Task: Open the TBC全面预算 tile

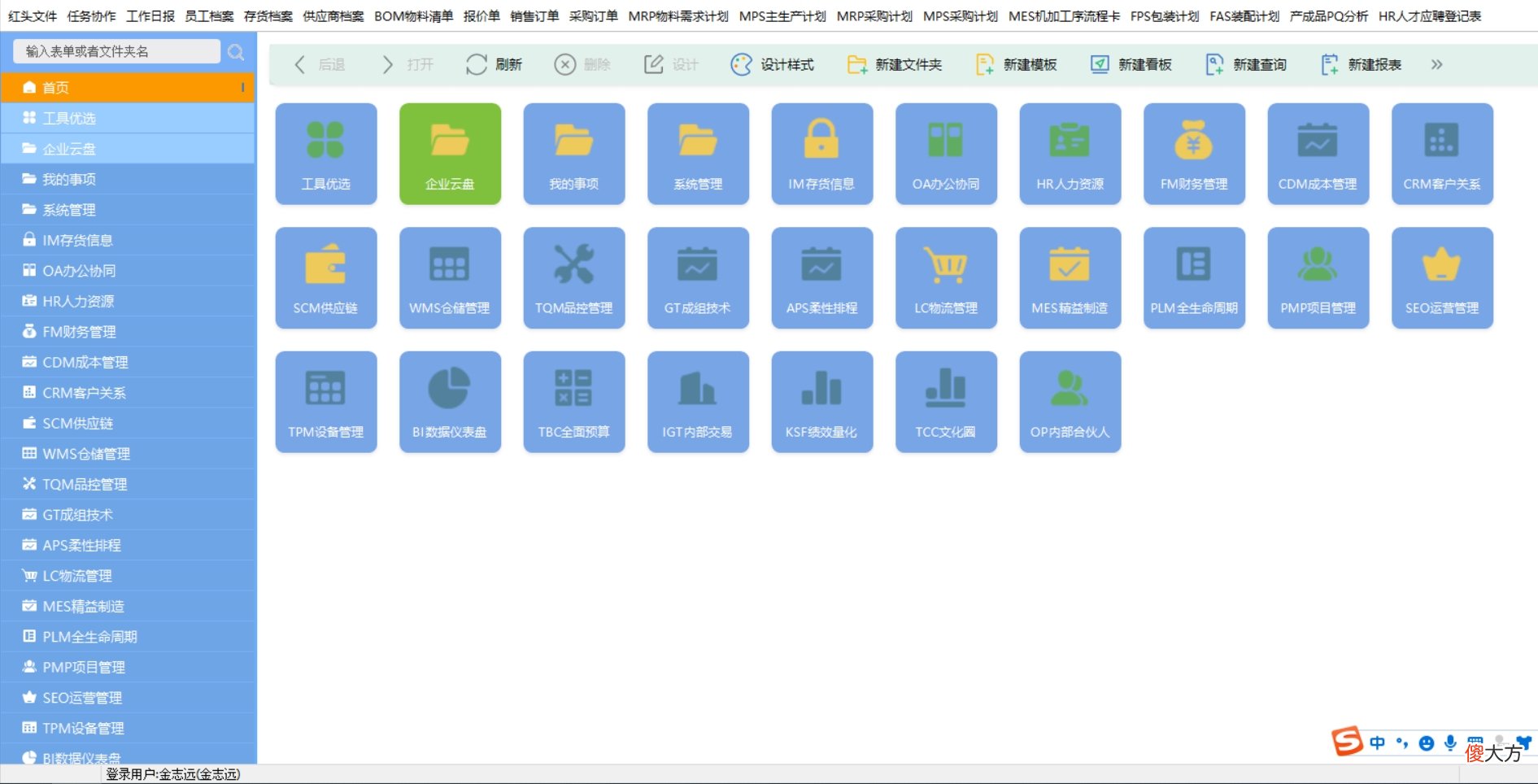Action: tap(574, 402)
